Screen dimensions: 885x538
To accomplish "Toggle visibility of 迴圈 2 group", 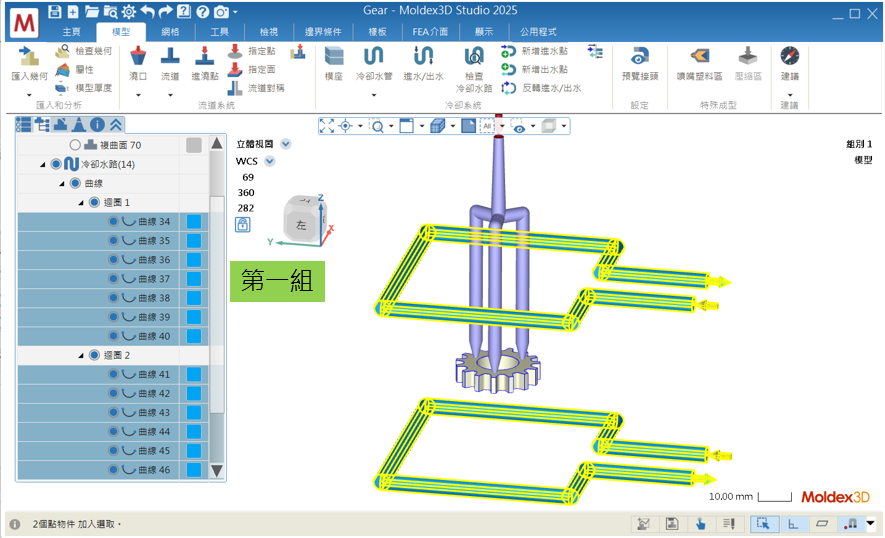I will (x=94, y=355).
